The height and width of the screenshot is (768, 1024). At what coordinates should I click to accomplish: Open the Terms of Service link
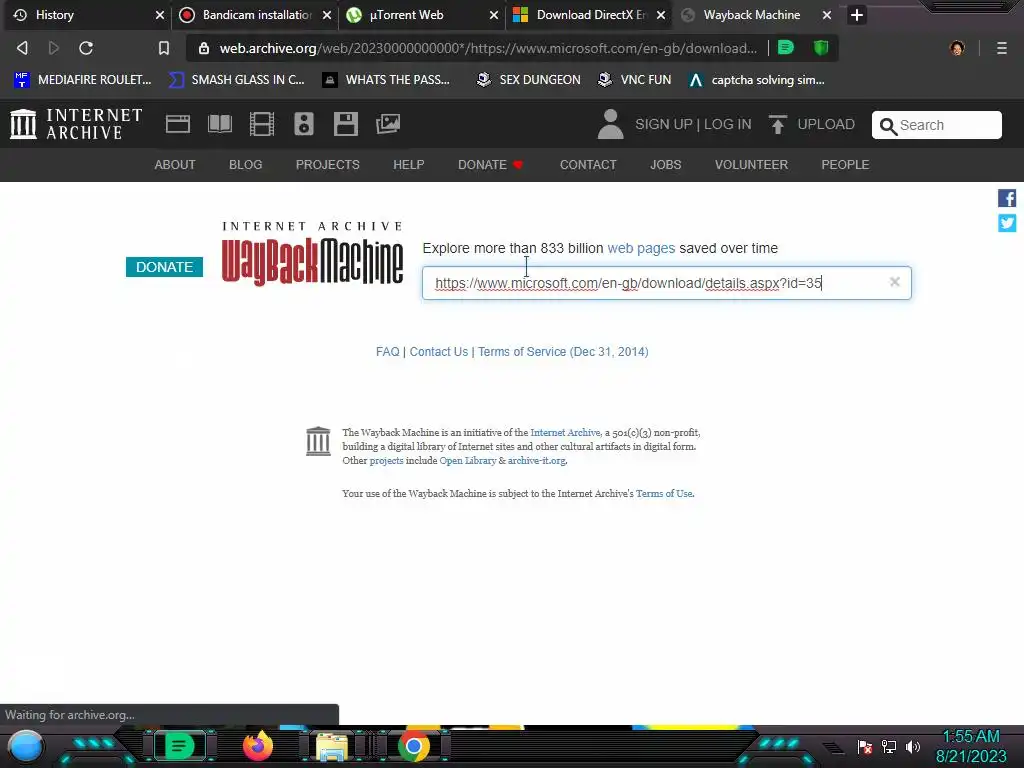pos(563,351)
